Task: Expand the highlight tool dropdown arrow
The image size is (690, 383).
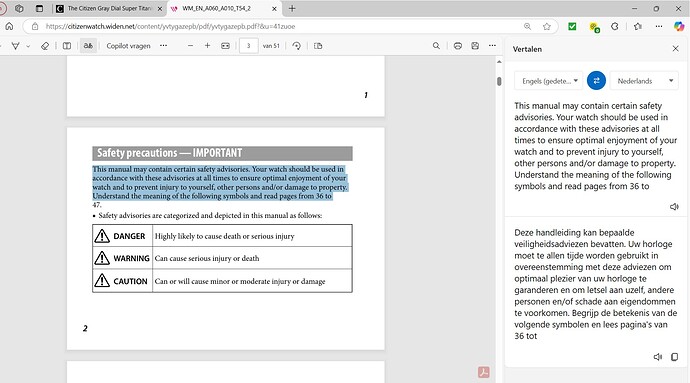Action: click(28, 46)
